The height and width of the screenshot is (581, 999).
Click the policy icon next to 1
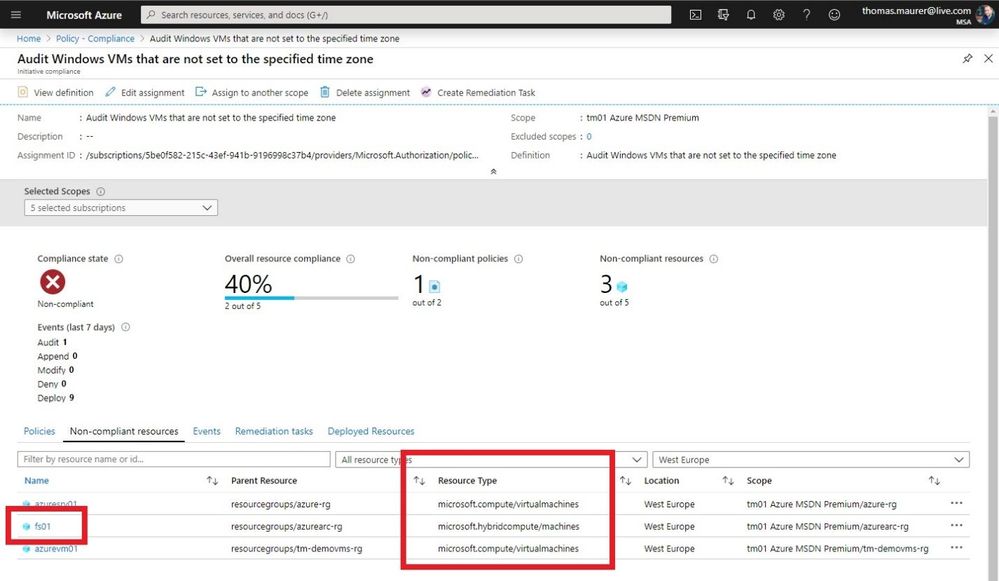coord(435,287)
